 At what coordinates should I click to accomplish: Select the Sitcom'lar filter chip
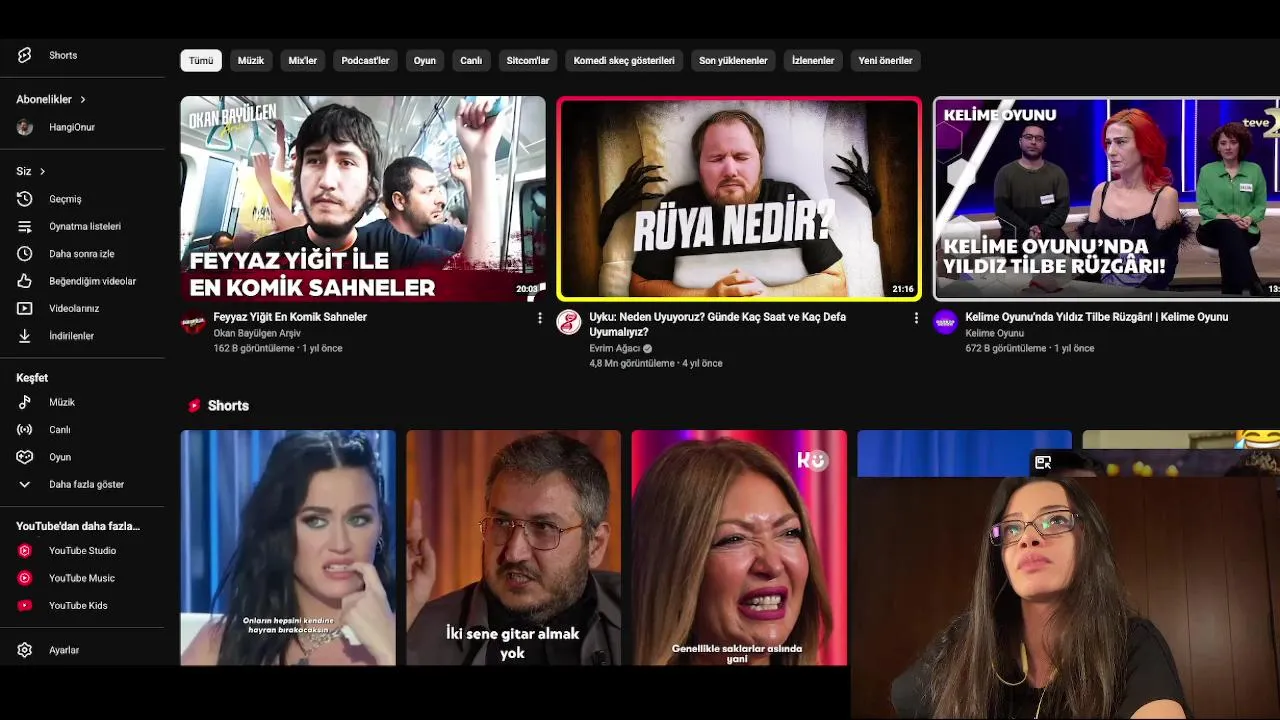(528, 61)
